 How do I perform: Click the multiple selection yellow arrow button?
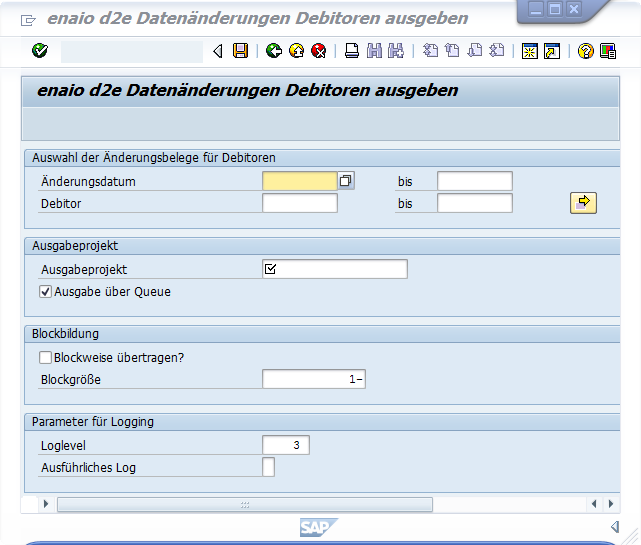[583, 203]
